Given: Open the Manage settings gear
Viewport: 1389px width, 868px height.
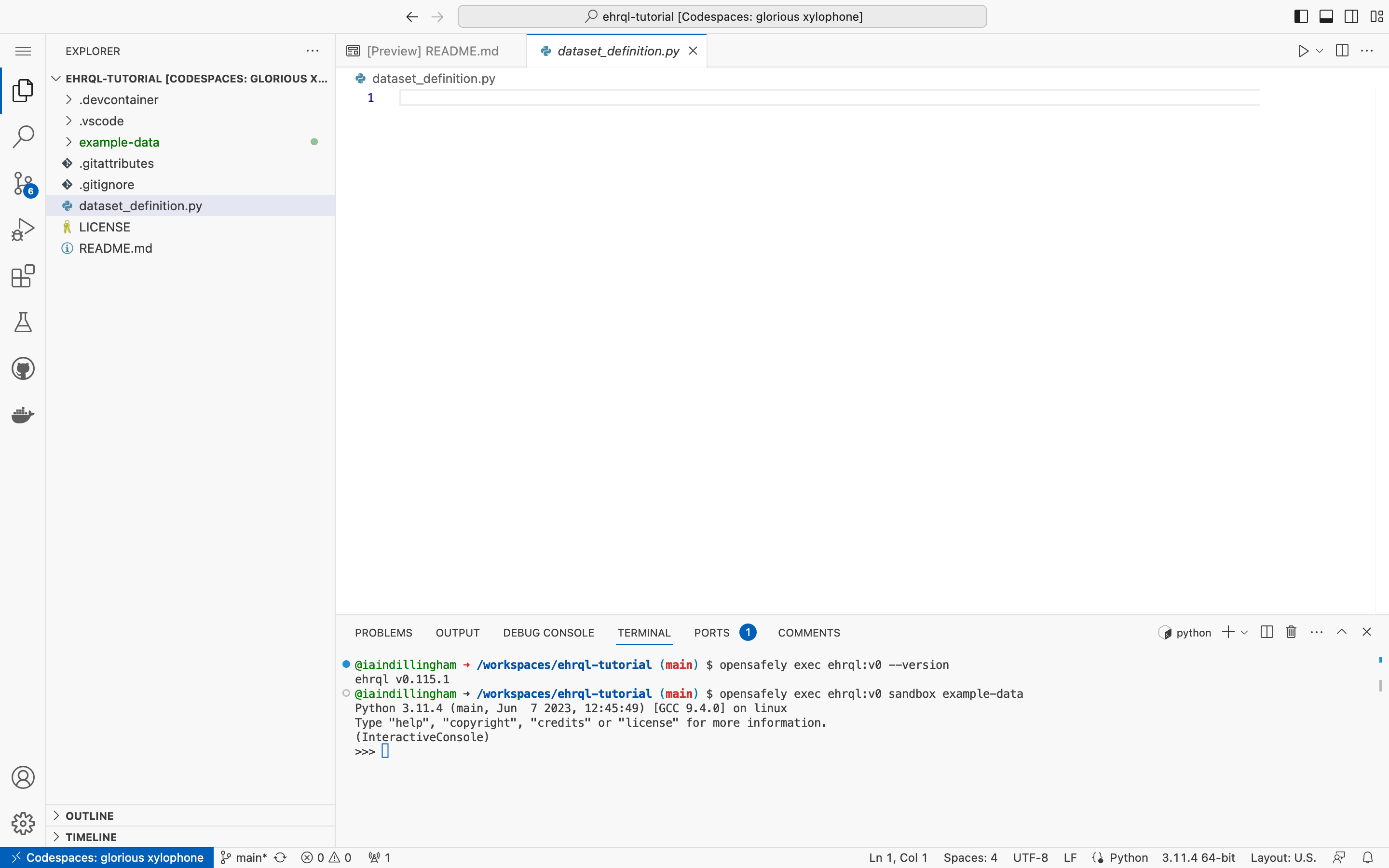Looking at the screenshot, I should click(23, 824).
